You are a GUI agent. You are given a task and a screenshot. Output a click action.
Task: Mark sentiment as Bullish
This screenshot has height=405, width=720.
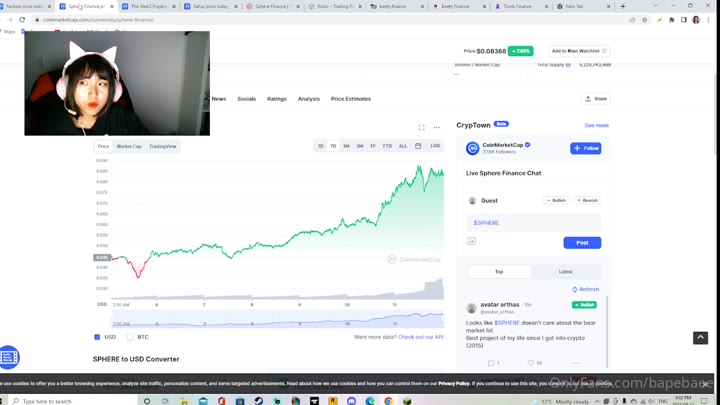[x=556, y=201]
